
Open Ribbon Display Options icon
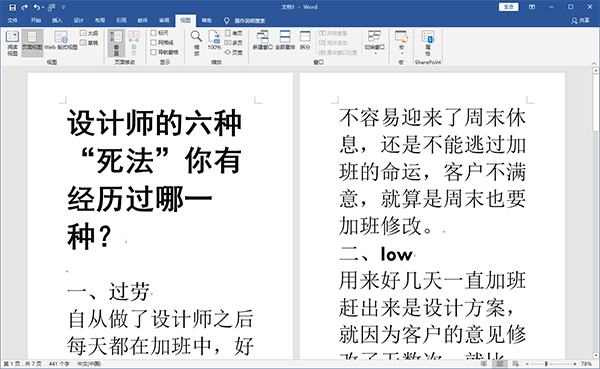(532, 7)
